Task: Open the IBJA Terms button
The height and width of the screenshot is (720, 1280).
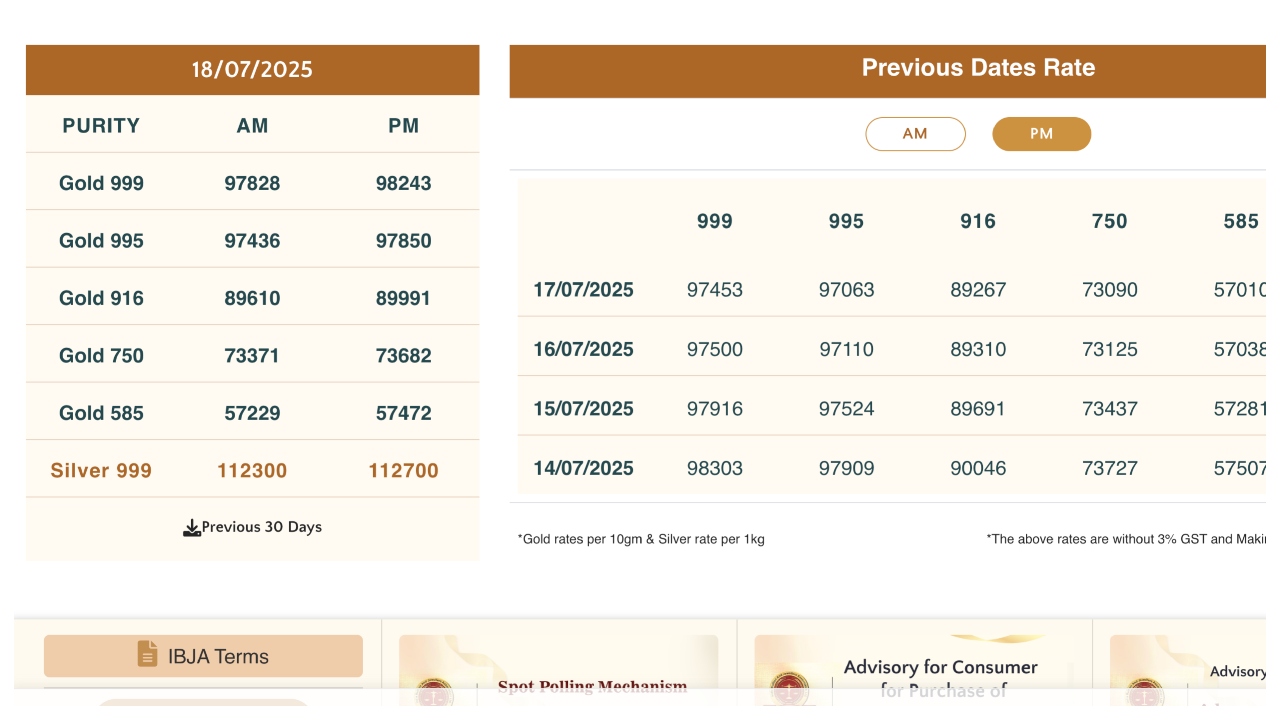Action: [x=203, y=656]
